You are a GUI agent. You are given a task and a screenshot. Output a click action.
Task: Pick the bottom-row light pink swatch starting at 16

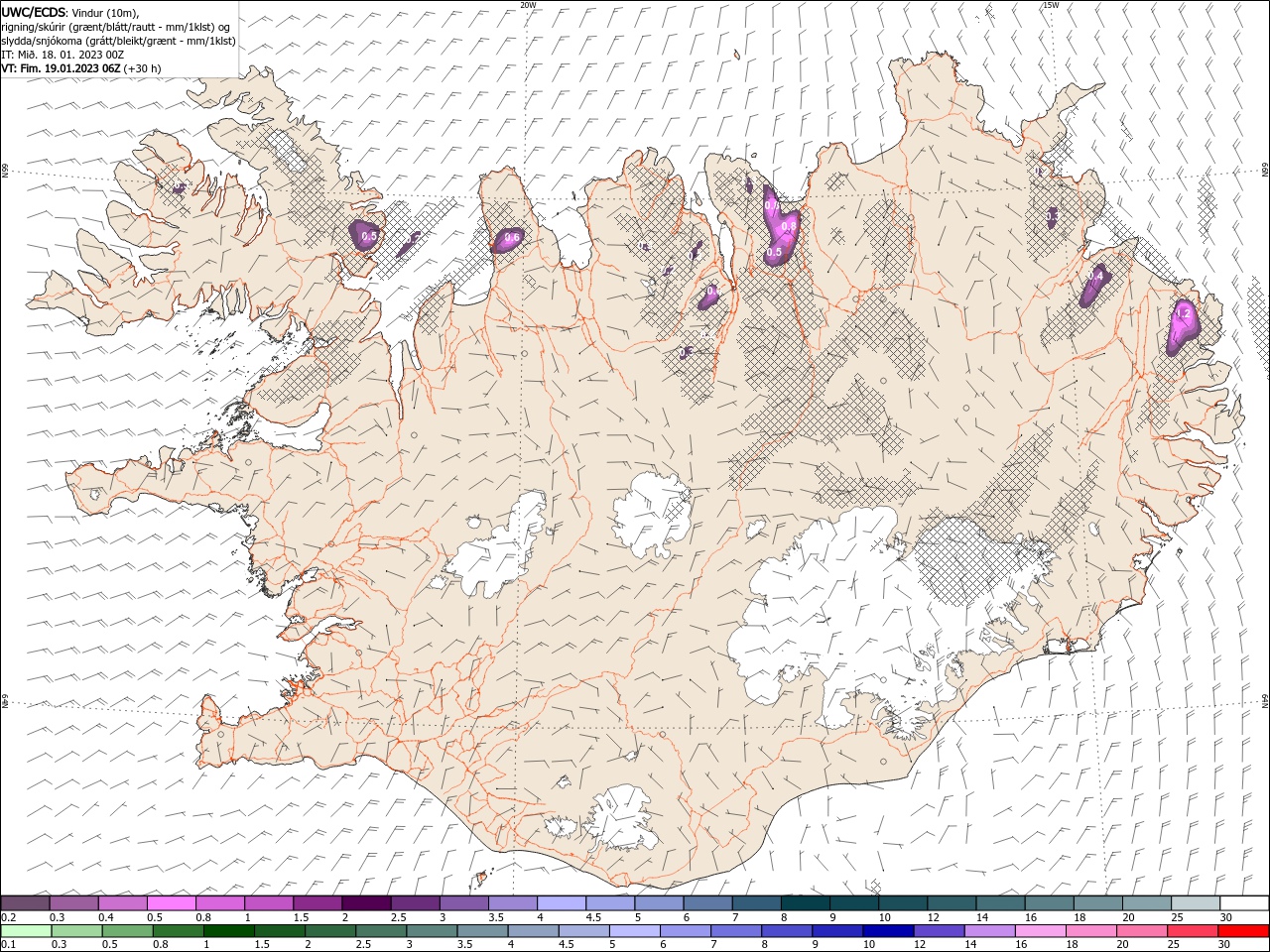click(1040, 930)
